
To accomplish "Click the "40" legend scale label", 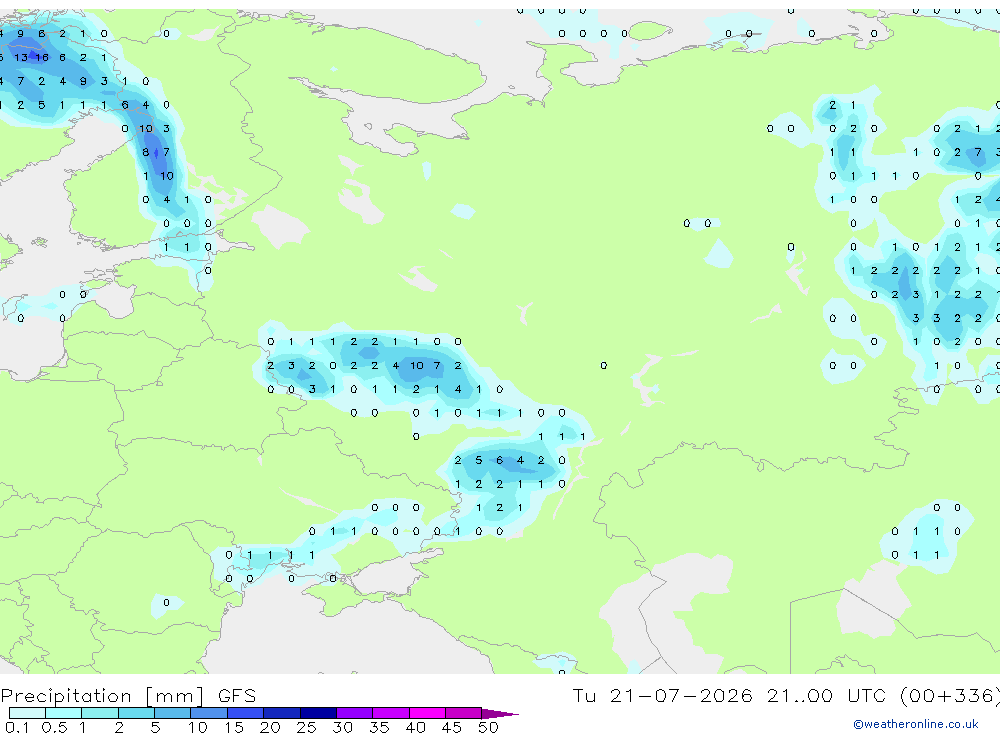I will [x=415, y=727].
